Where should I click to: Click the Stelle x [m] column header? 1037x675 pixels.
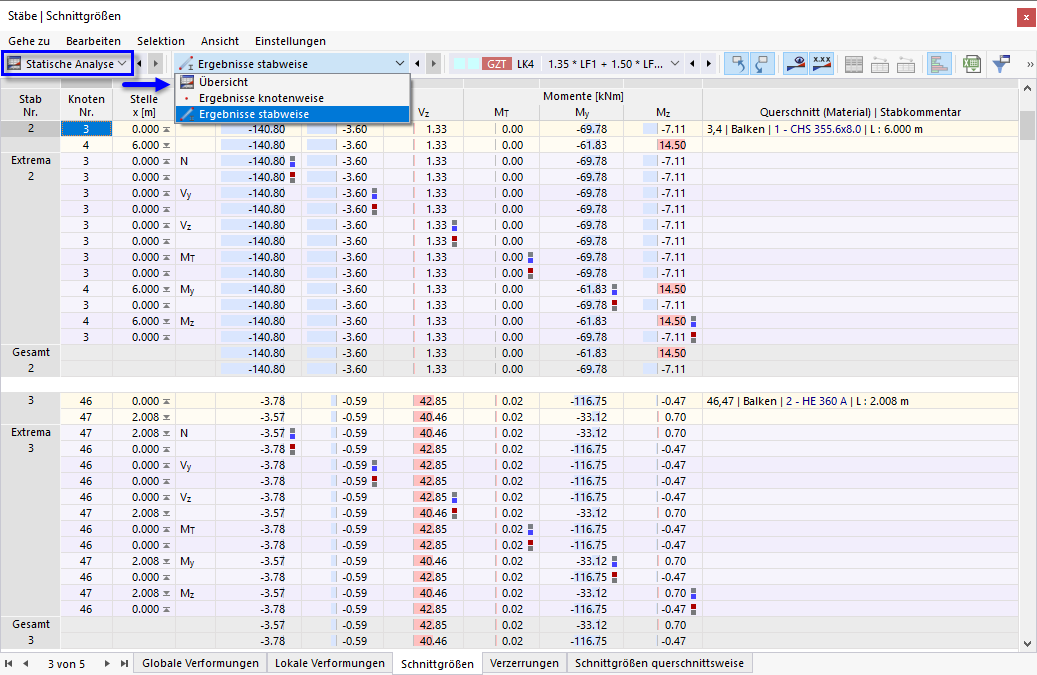tap(144, 105)
